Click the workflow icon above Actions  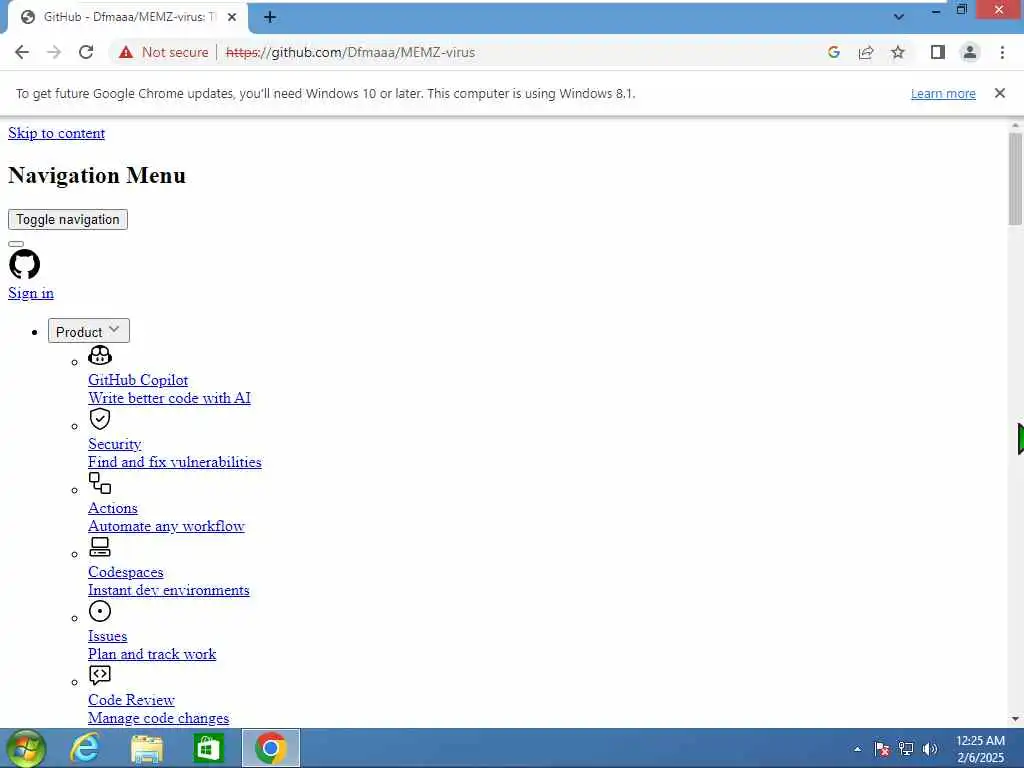[100, 483]
